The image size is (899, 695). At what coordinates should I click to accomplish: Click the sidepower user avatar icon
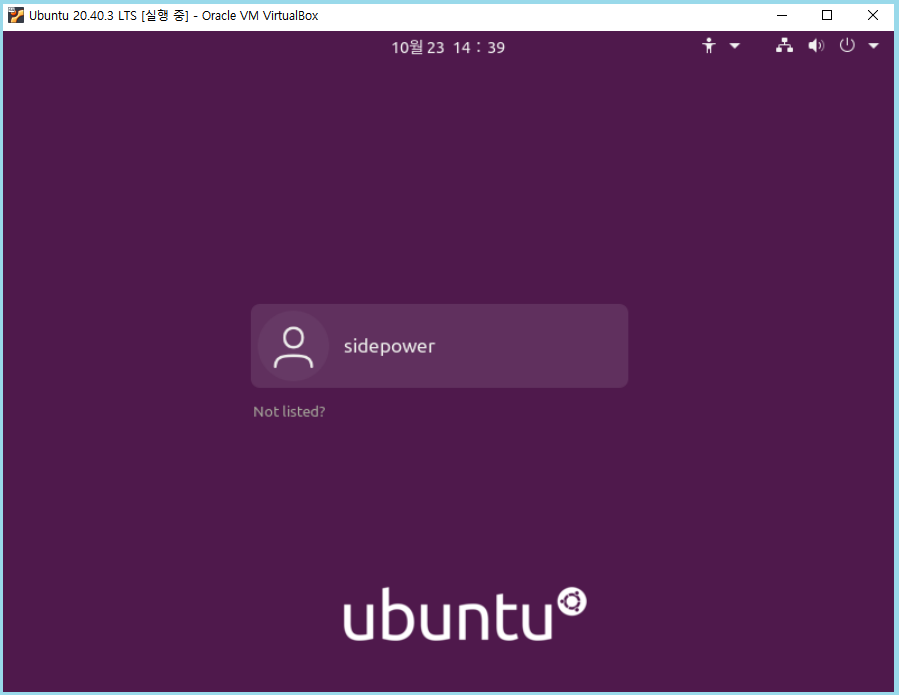(293, 346)
